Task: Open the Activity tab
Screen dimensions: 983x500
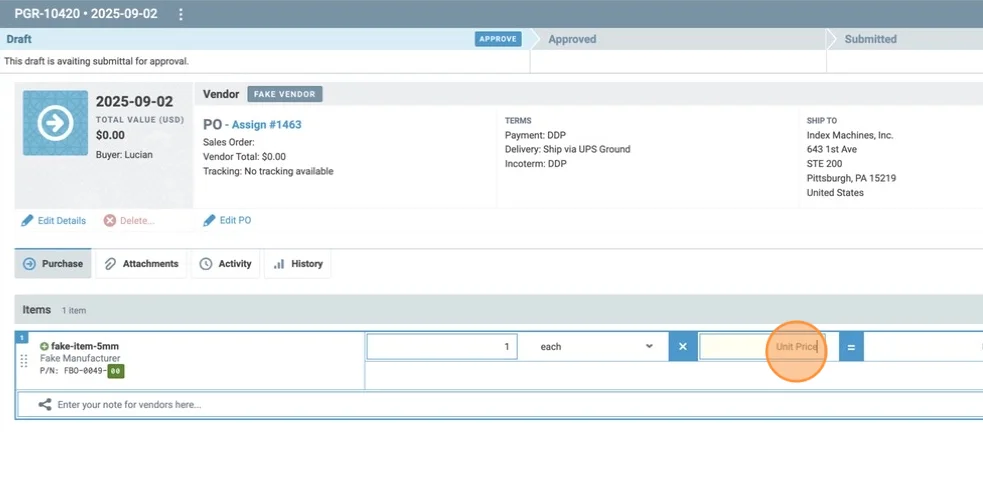Action: pyautogui.click(x=225, y=264)
